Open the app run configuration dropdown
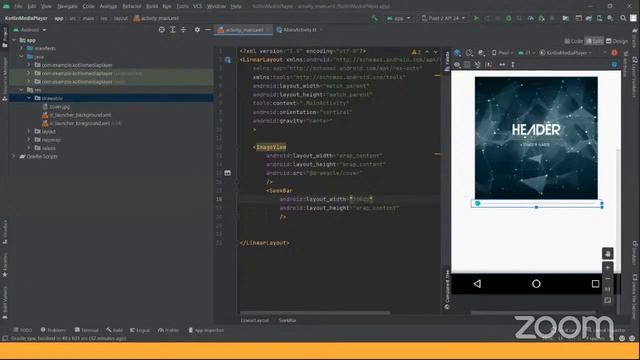 tap(398, 18)
